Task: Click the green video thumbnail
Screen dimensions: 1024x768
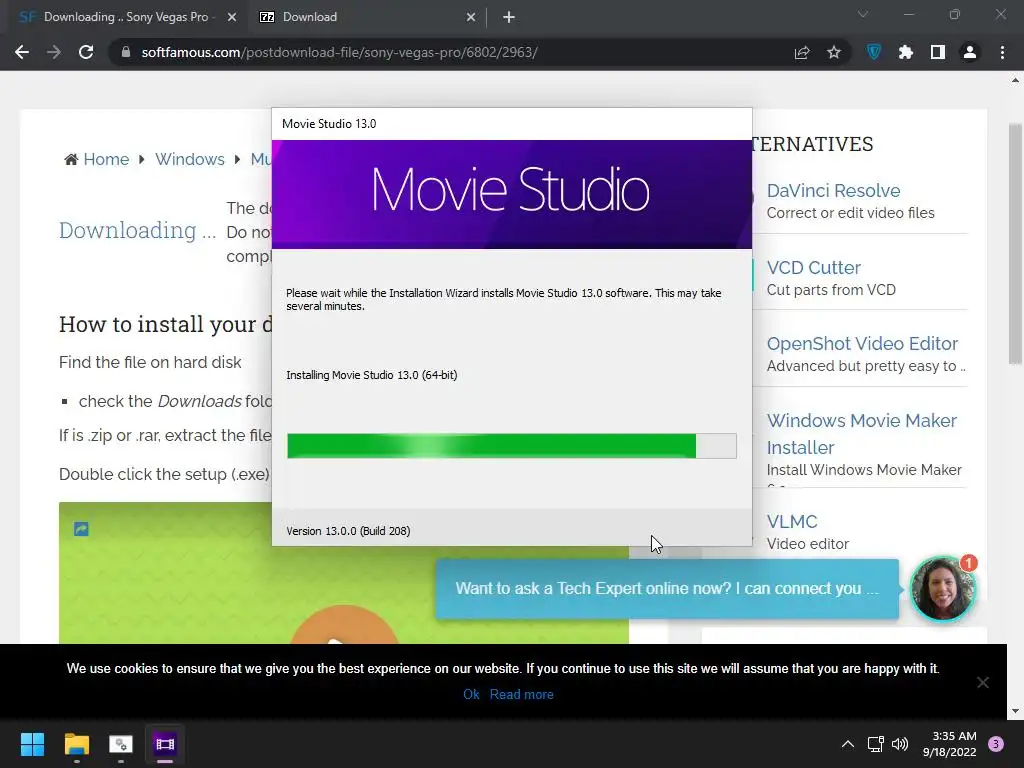Action: point(344,573)
